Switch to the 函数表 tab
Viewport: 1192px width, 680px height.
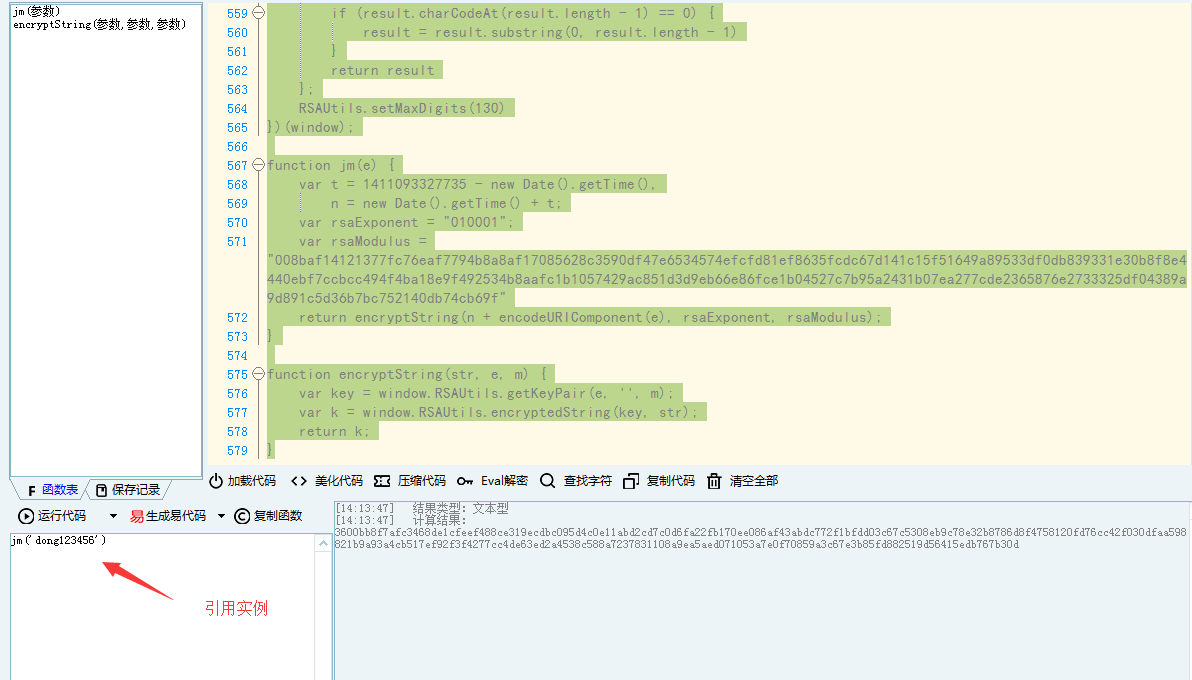[51, 490]
